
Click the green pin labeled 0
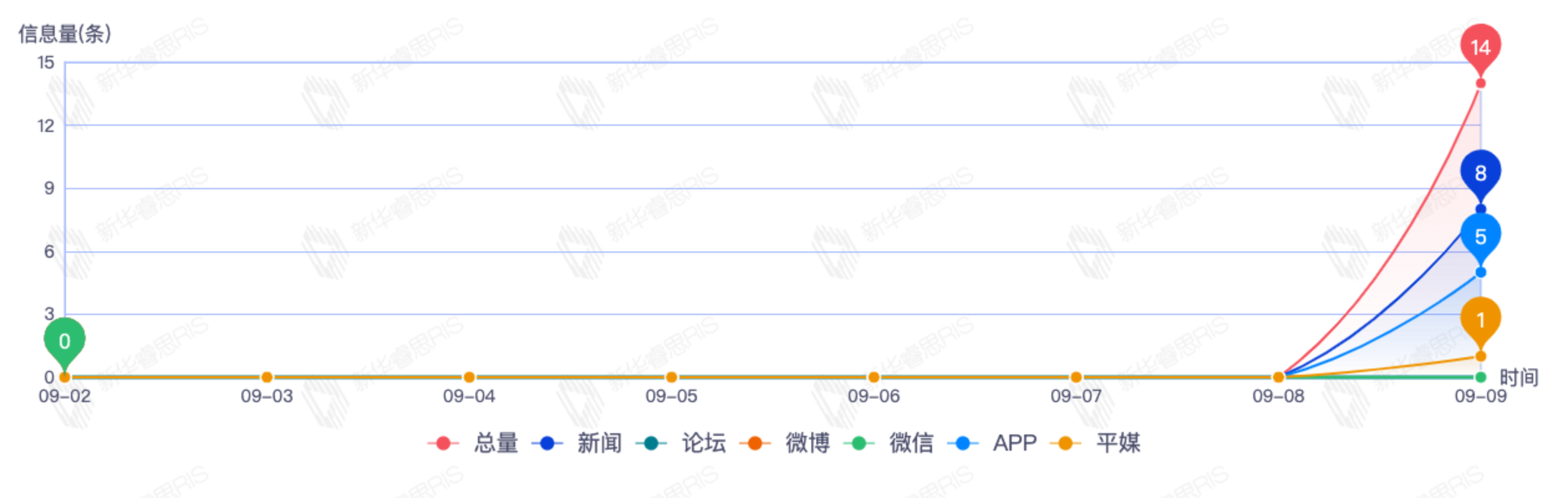64,341
